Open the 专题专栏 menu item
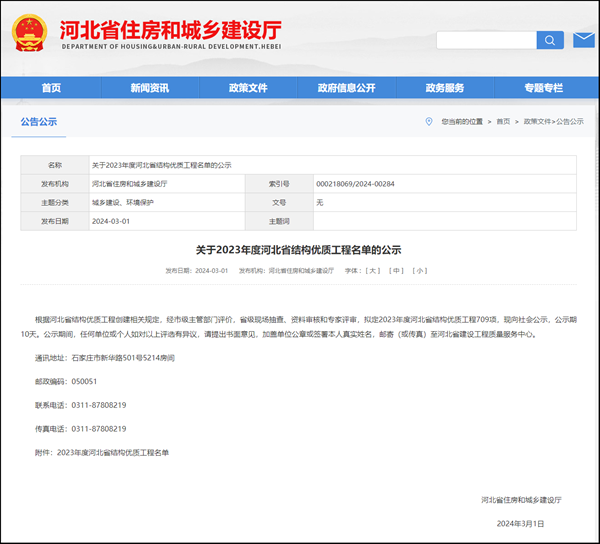 coord(543,88)
